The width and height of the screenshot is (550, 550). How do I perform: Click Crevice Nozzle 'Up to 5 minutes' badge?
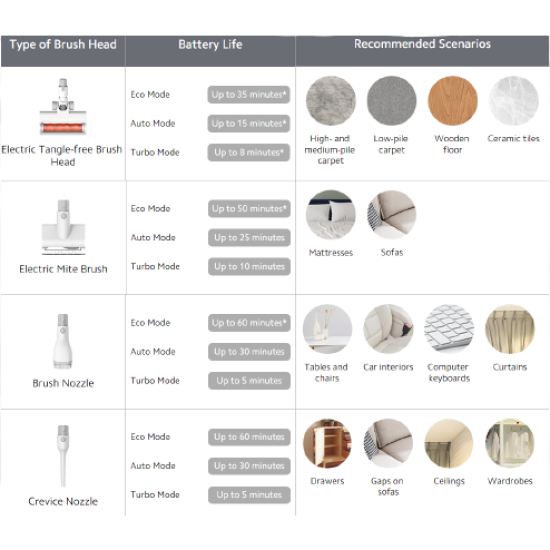(249, 495)
